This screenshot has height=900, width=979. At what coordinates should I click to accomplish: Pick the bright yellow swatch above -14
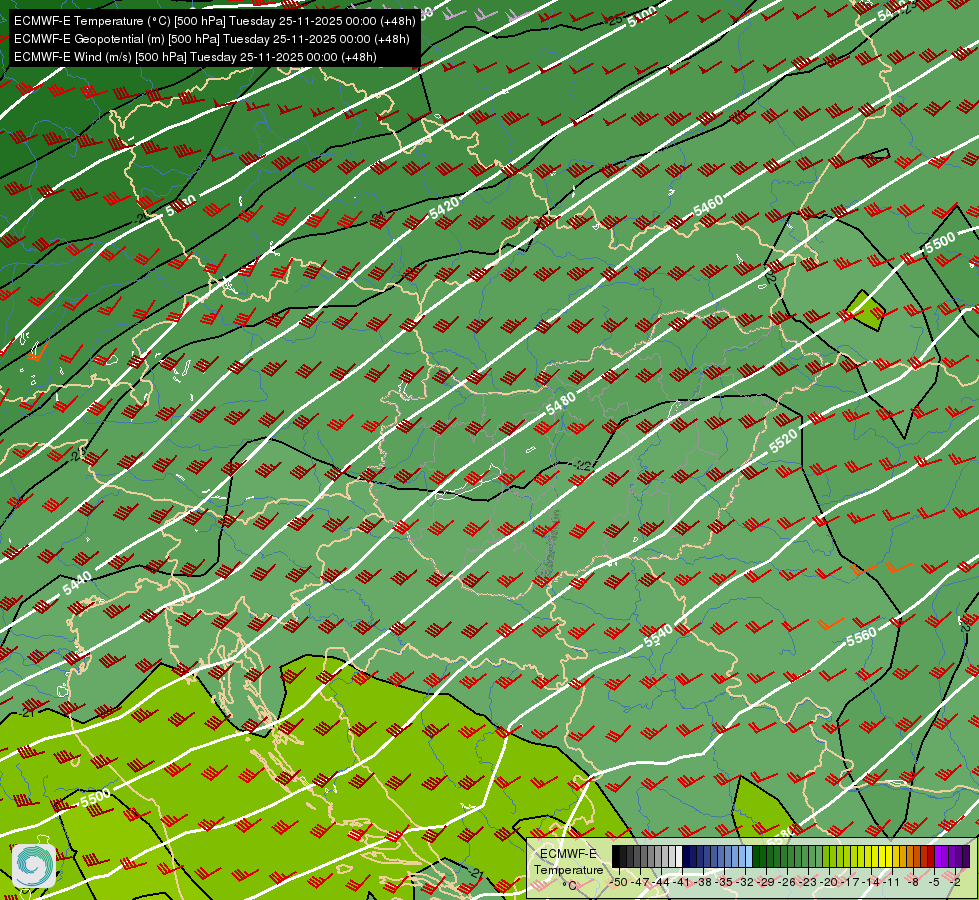875,856
